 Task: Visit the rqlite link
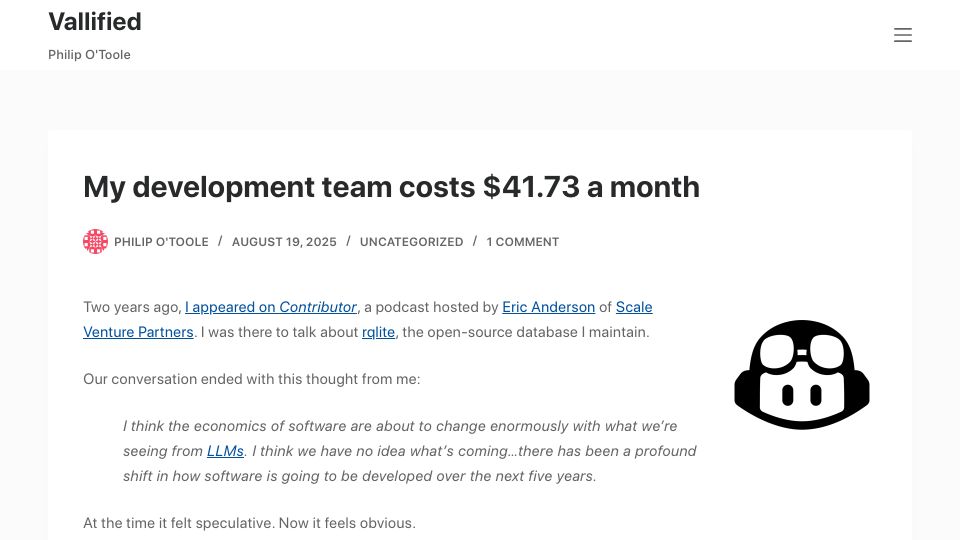(x=378, y=332)
